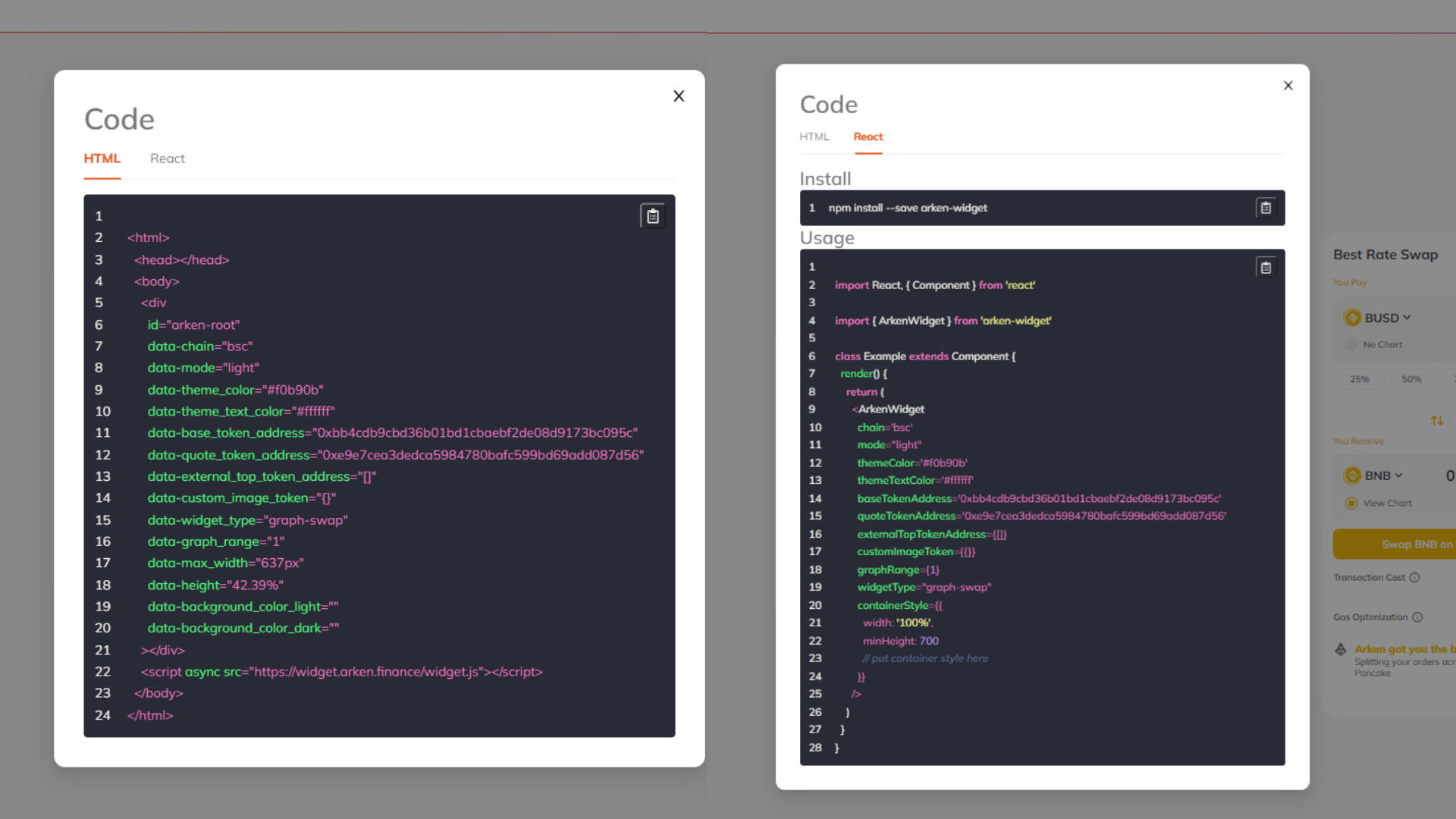
Task: Select React tab in right Code dialog
Action: tap(868, 136)
